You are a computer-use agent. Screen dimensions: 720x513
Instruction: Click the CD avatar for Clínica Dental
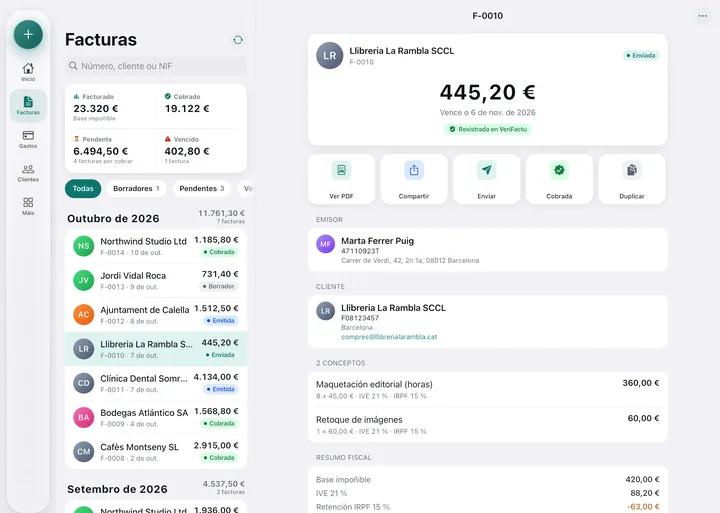tap(84, 383)
